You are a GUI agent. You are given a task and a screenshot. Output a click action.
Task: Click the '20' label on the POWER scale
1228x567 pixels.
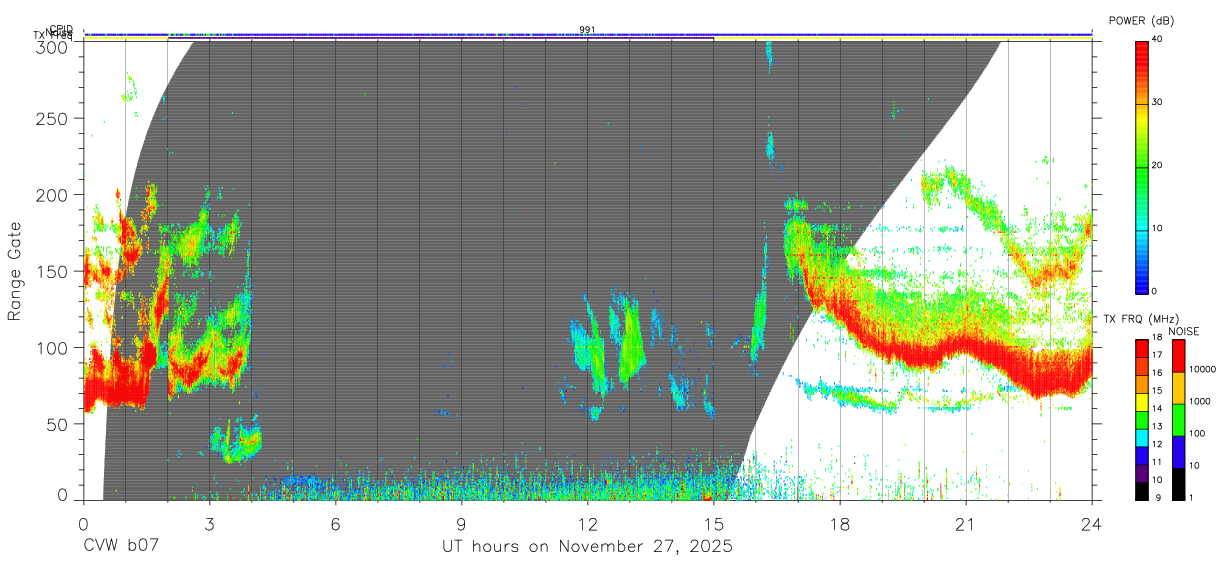[1157, 166]
